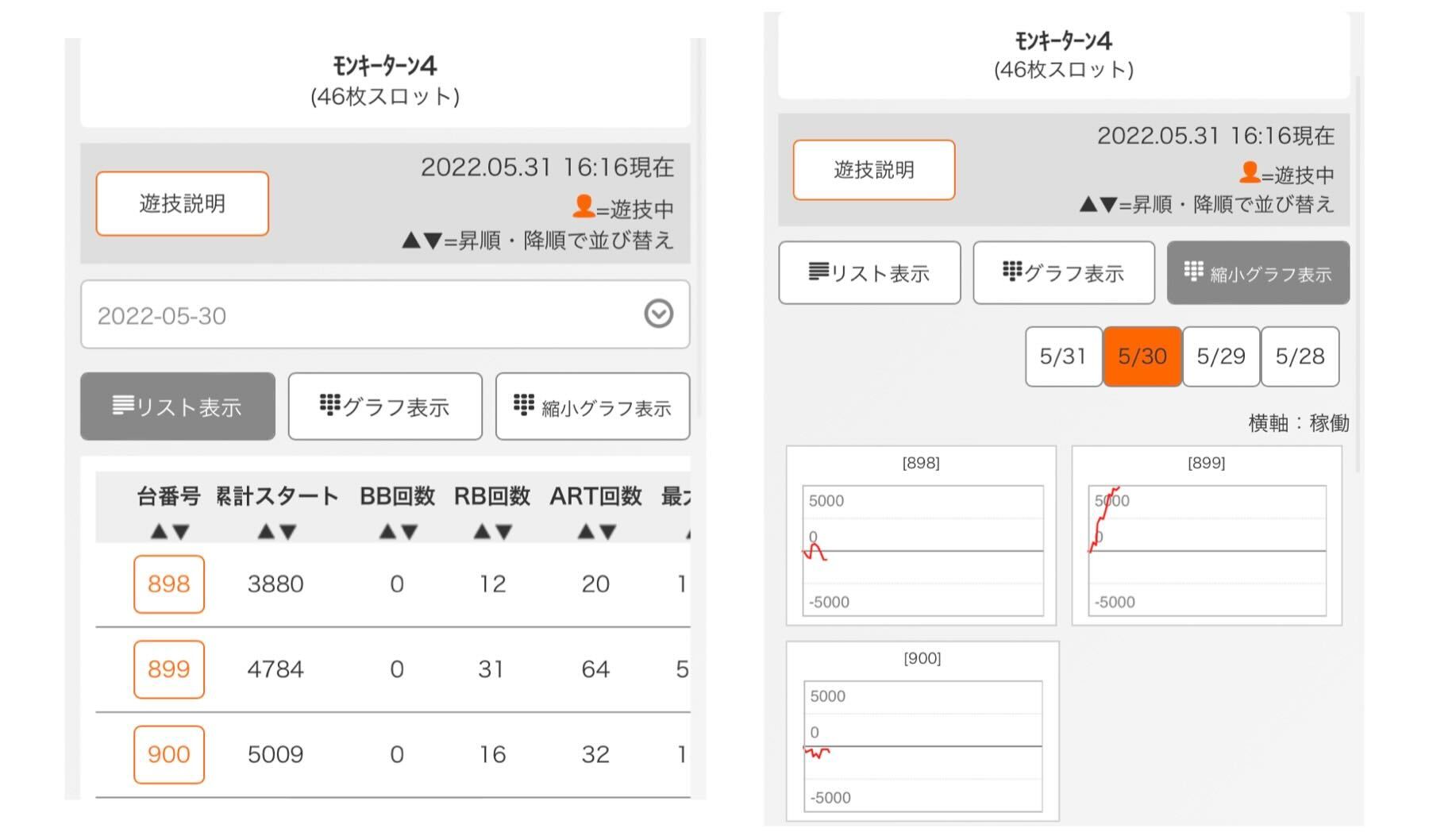Screen dimensions: 1429x840
Task: Sort descending by RB回数 down arrow
Action: click(504, 532)
